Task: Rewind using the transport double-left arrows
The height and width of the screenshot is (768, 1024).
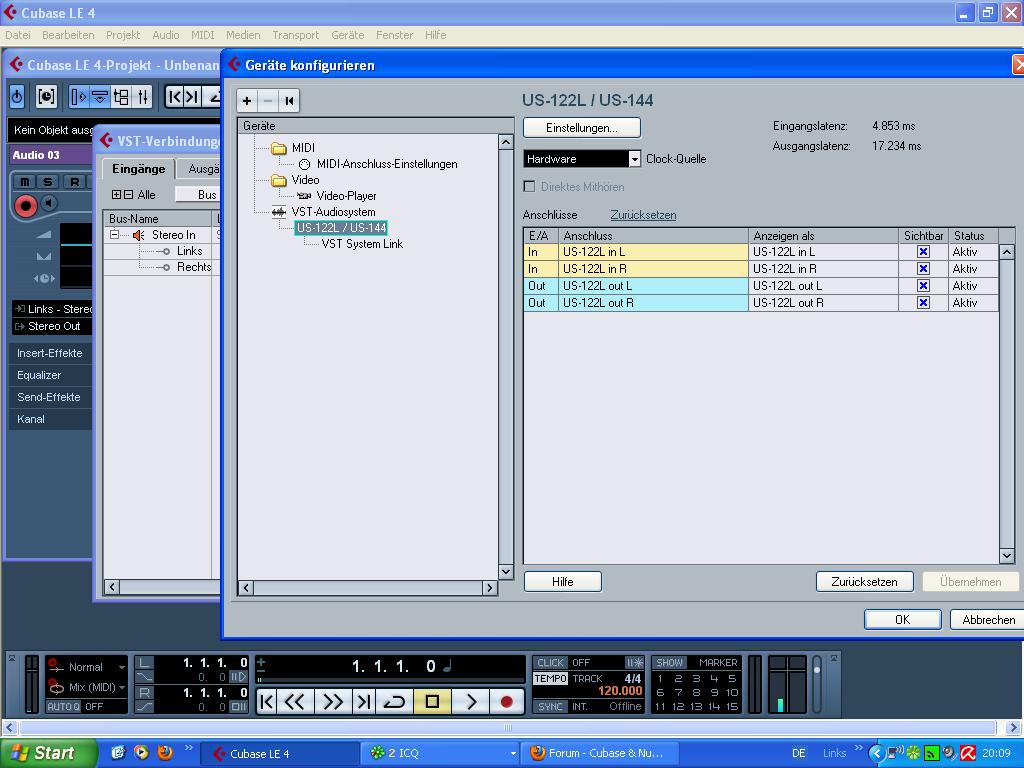Action: coord(295,702)
